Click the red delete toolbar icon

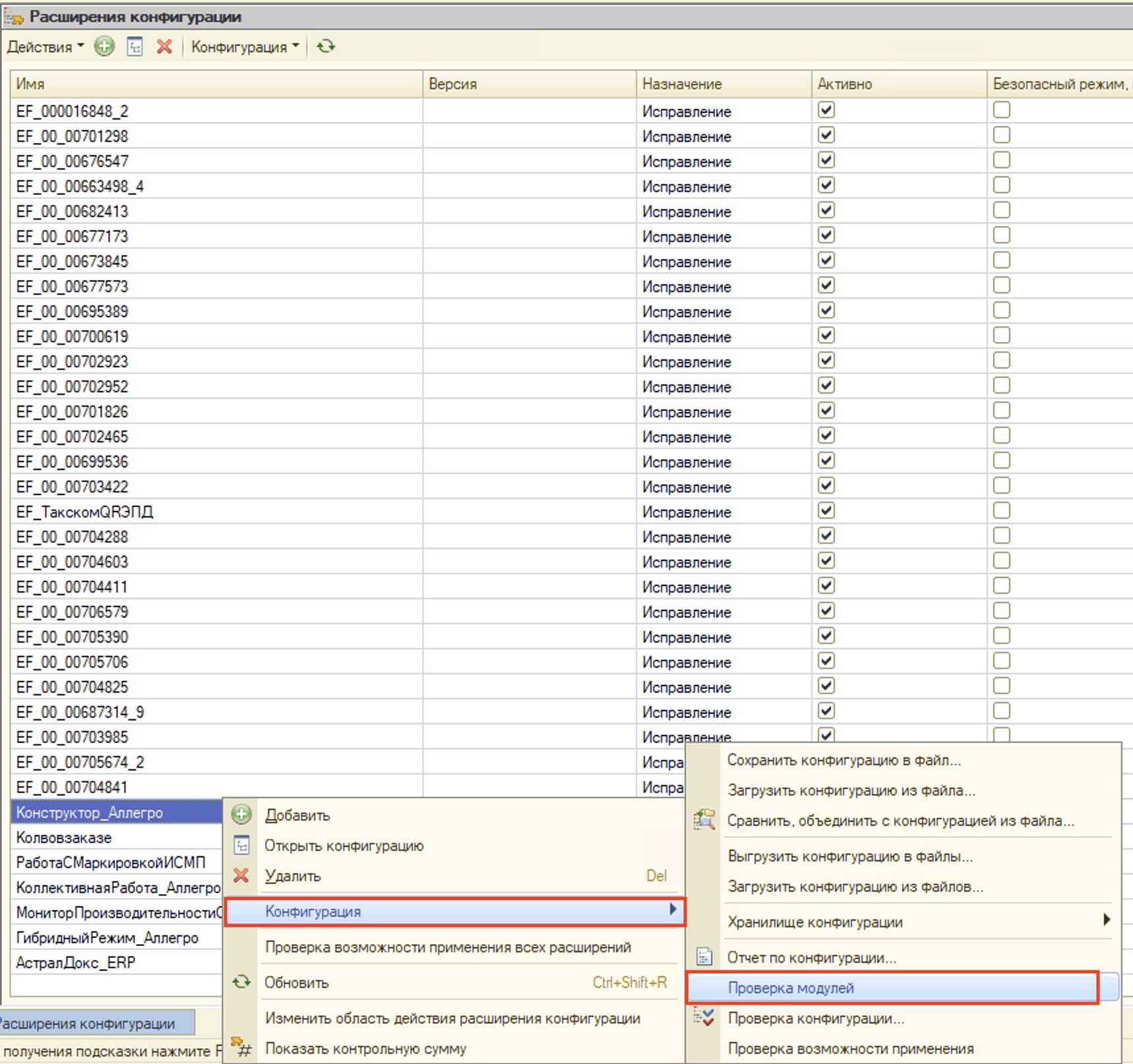(x=164, y=46)
